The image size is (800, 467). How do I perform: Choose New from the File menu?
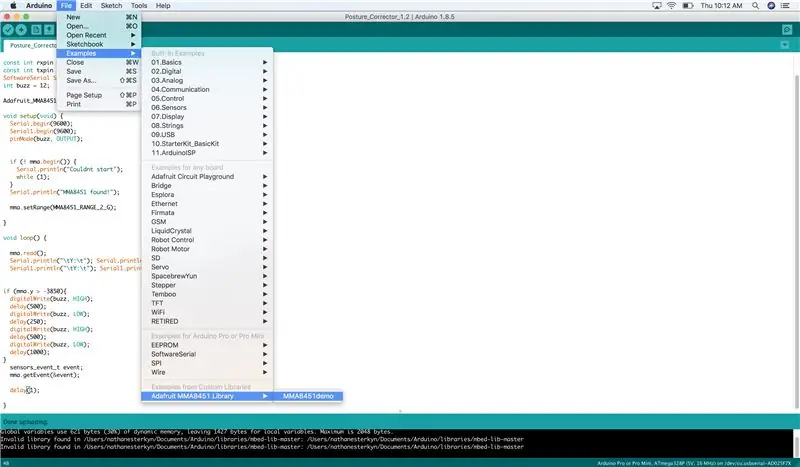point(99,17)
